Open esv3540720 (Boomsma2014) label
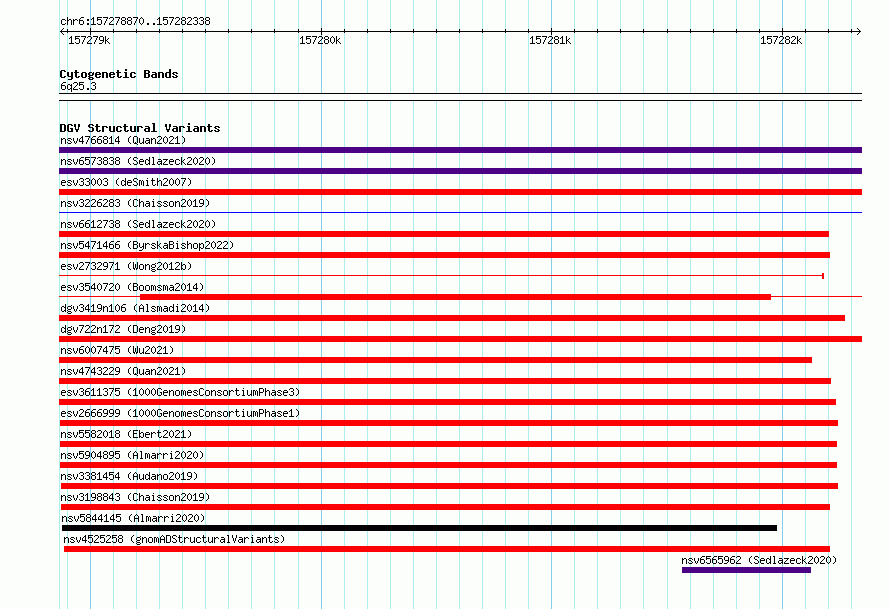This screenshot has width=890, height=609. pyautogui.click(x=132, y=287)
